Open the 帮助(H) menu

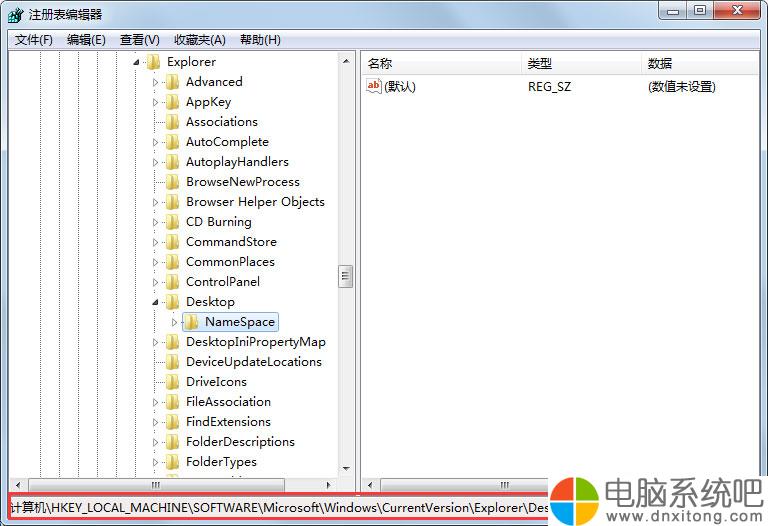[x=260, y=40]
